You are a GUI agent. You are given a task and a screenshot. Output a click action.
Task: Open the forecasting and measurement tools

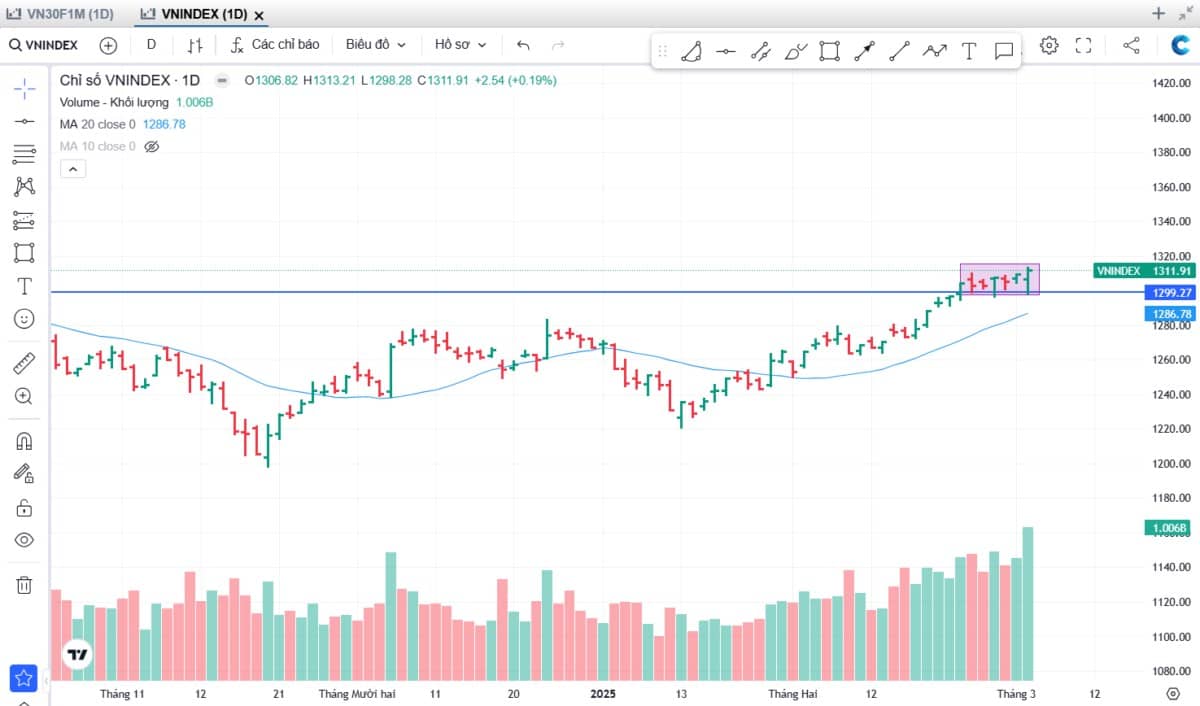click(x=24, y=220)
